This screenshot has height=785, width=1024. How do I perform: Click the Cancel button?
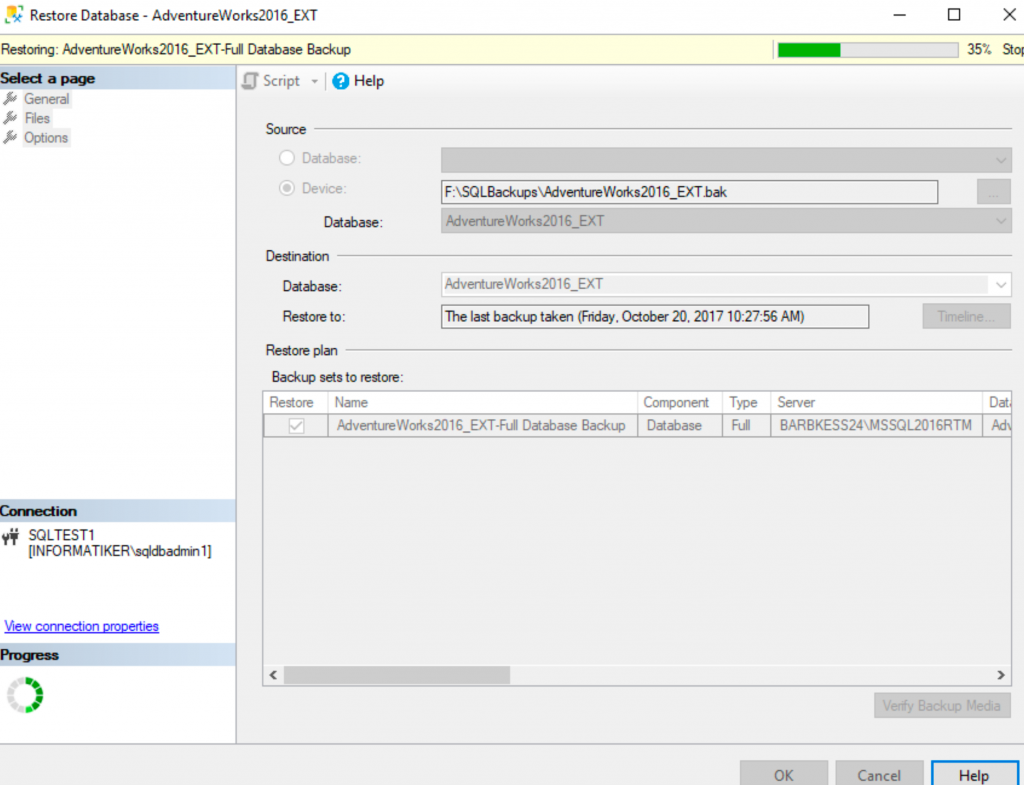coord(879,775)
